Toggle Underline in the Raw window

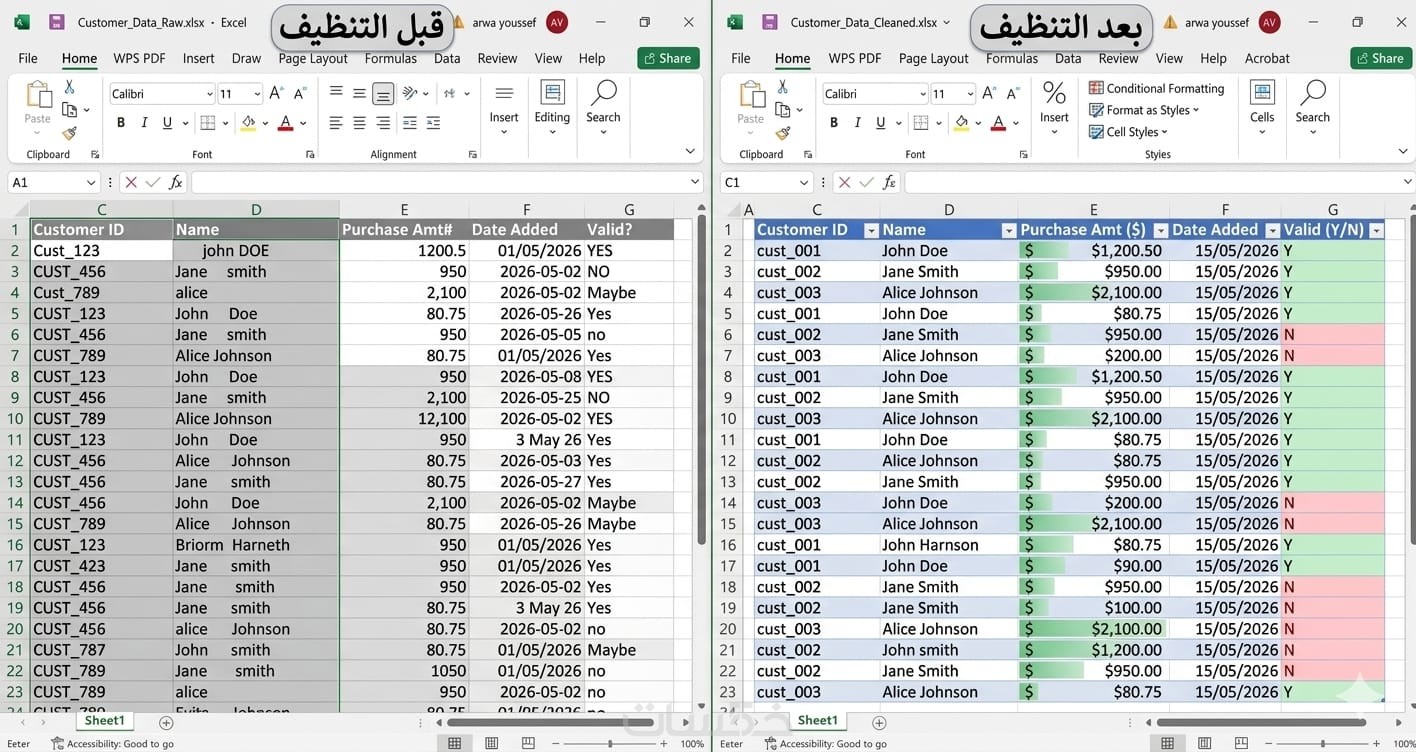tap(167, 123)
